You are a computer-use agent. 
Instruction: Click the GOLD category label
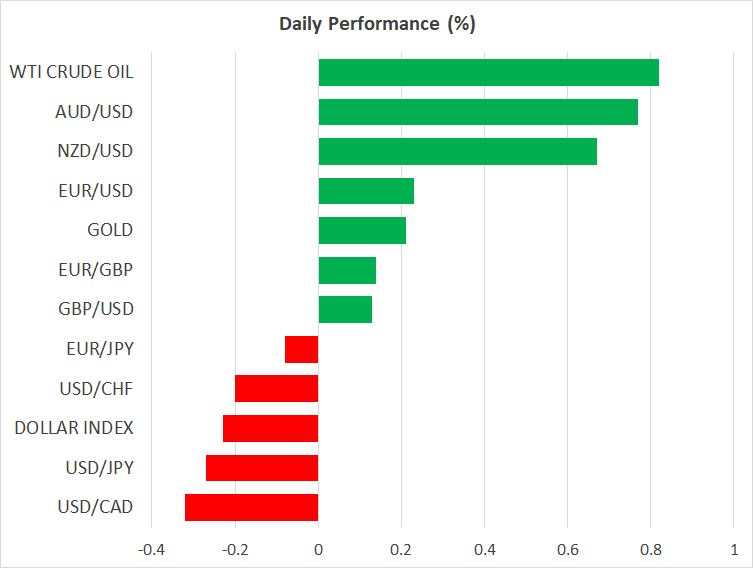point(110,231)
